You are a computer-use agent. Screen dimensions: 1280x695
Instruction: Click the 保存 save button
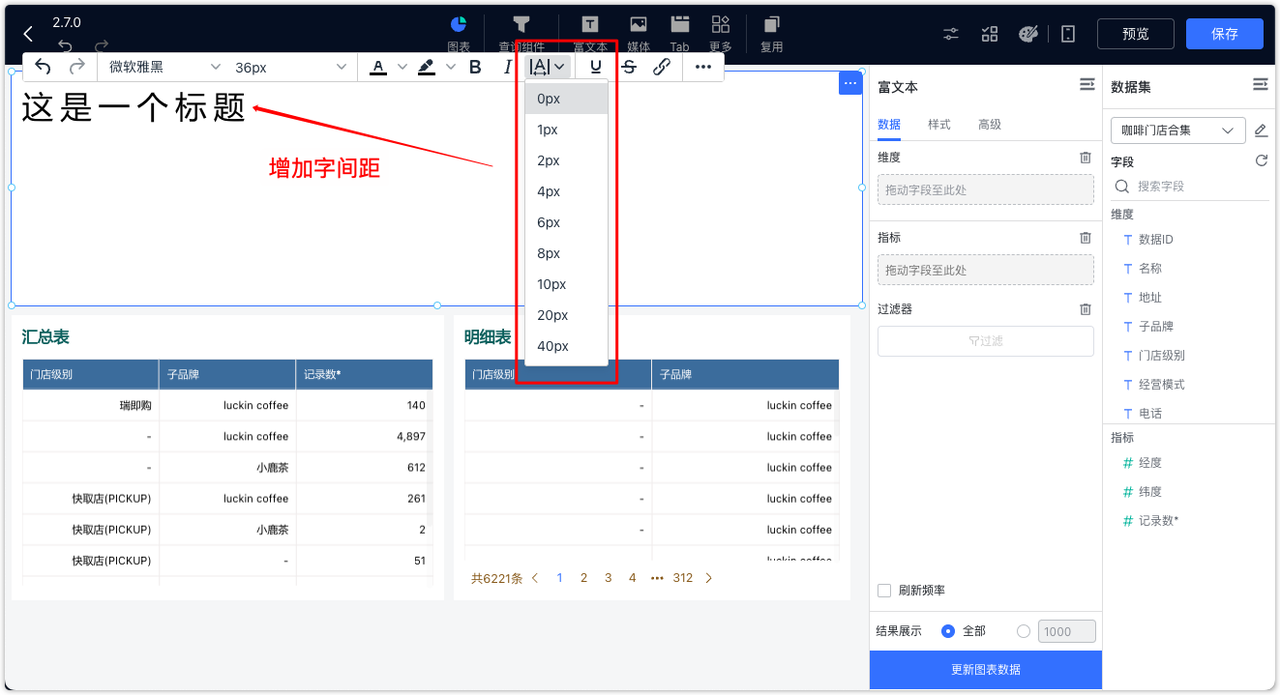point(1224,33)
